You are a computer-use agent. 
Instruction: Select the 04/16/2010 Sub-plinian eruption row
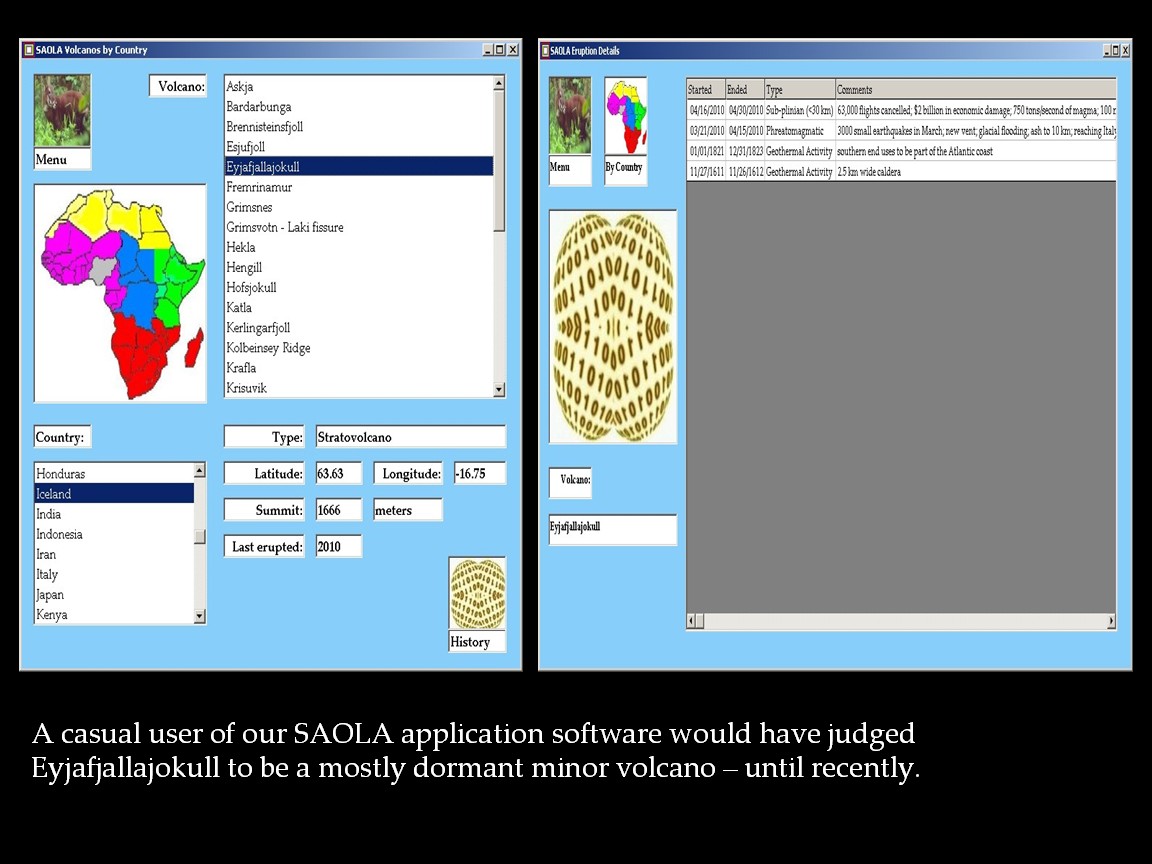click(900, 110)
